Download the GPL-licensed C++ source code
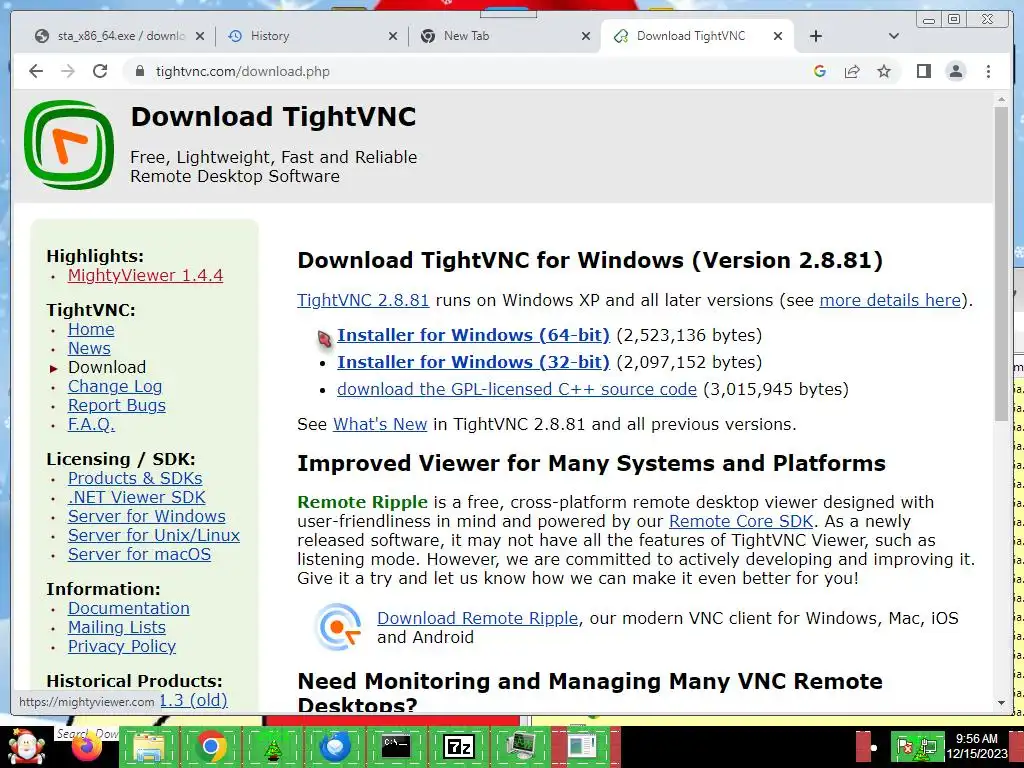The width and height of the screenshot is (1024, 768). pos(517,389)
